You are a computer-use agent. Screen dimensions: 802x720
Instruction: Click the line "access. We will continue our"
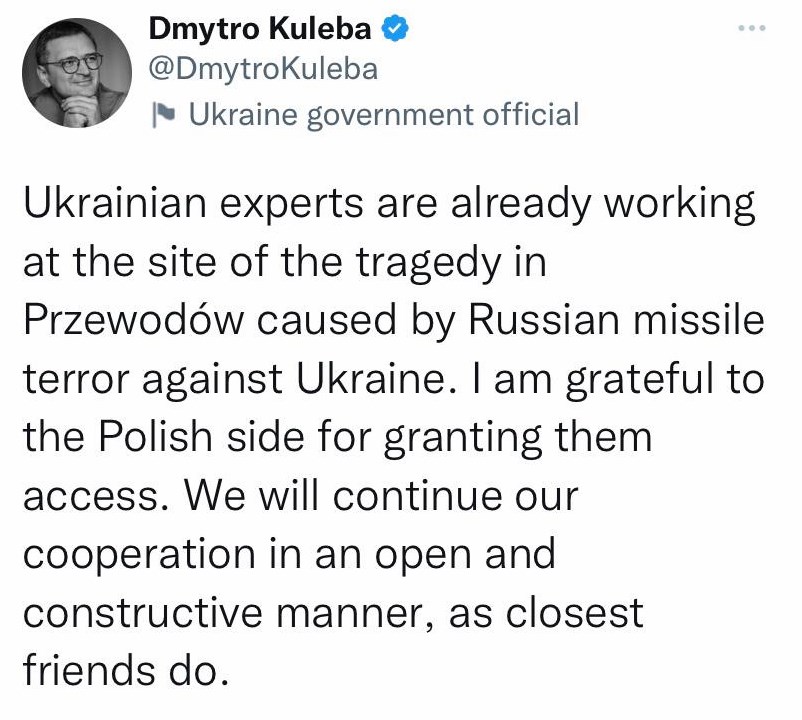300,495
